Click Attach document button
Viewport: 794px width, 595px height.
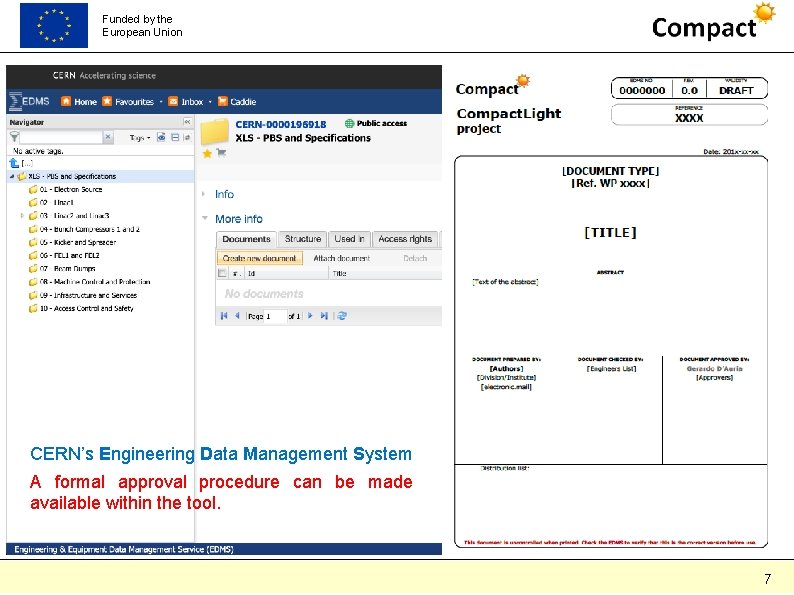[342, 258]
